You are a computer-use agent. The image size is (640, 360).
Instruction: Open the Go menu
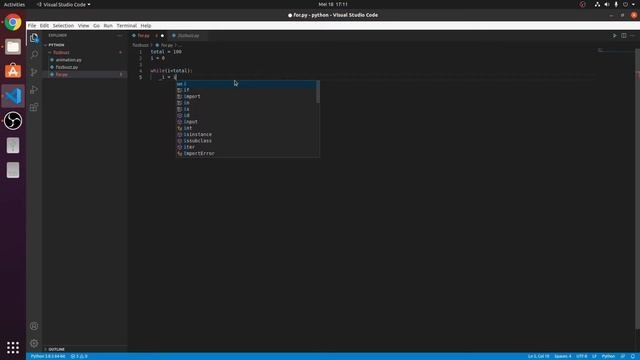[x=96, y=26]
